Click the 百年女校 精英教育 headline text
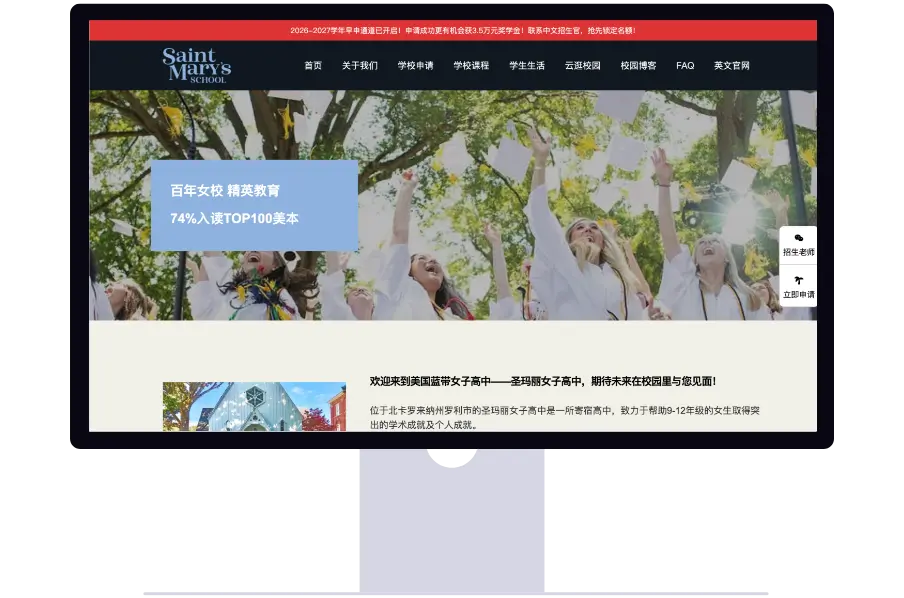This screenshot has width=904, height=598. [225, 190]
